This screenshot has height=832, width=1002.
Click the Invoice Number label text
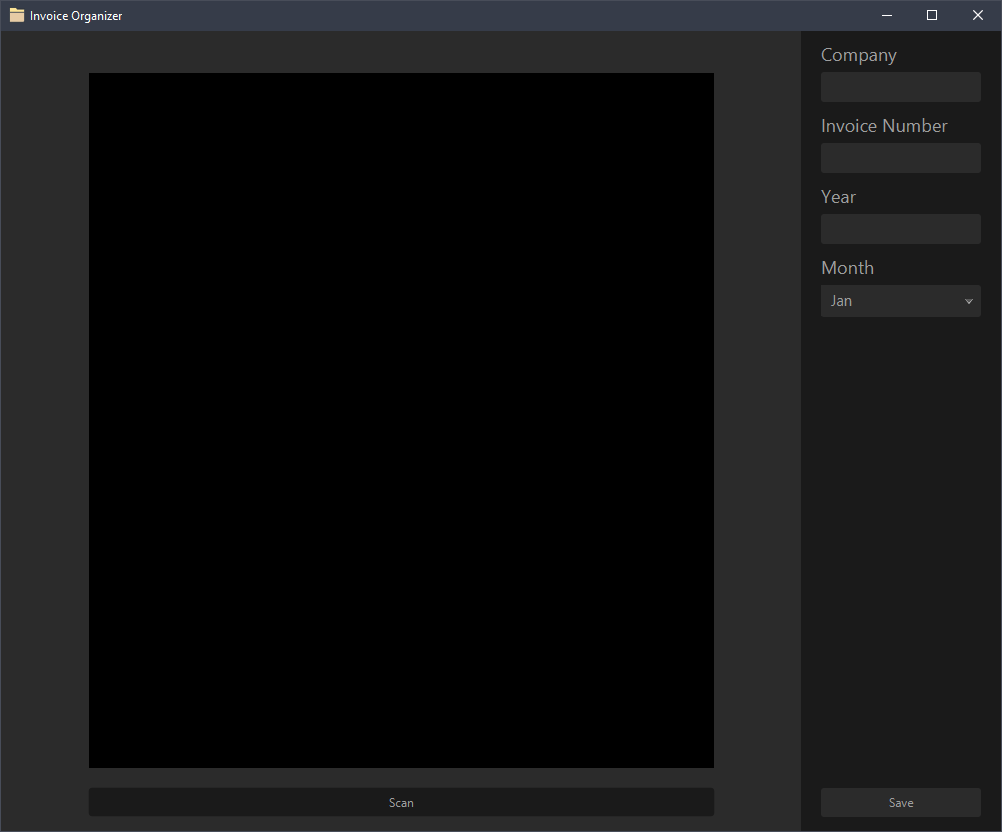[884, 126]
